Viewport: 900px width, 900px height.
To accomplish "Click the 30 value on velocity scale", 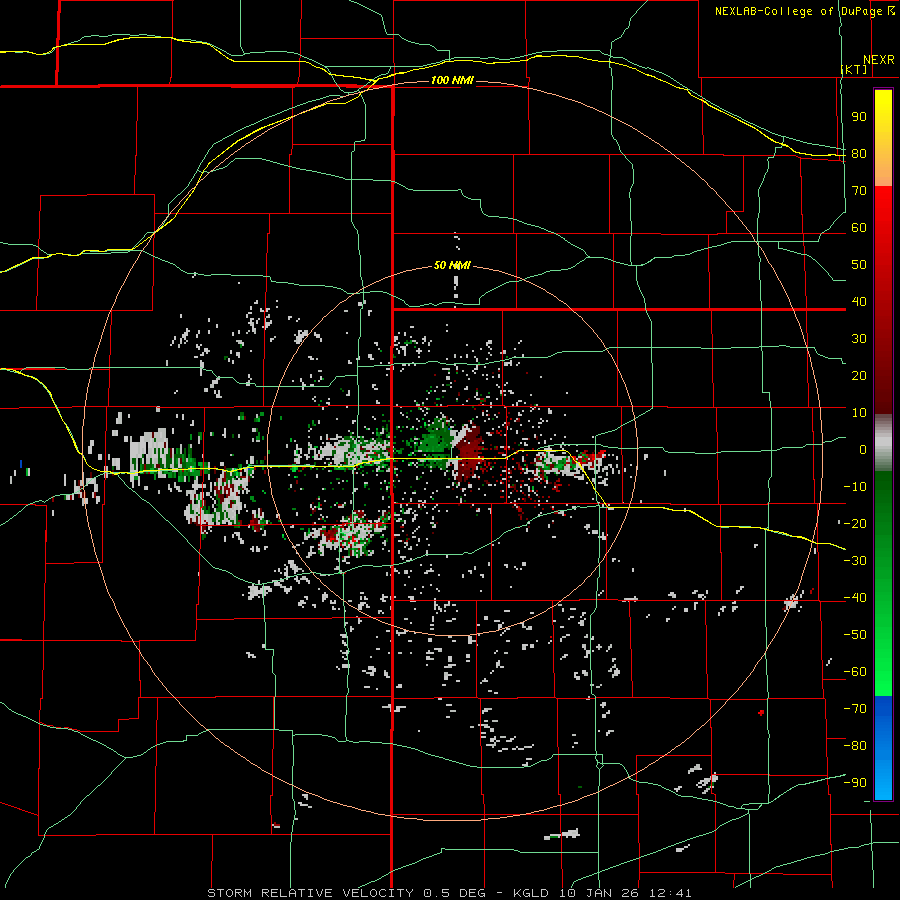I will pos(859,339).
